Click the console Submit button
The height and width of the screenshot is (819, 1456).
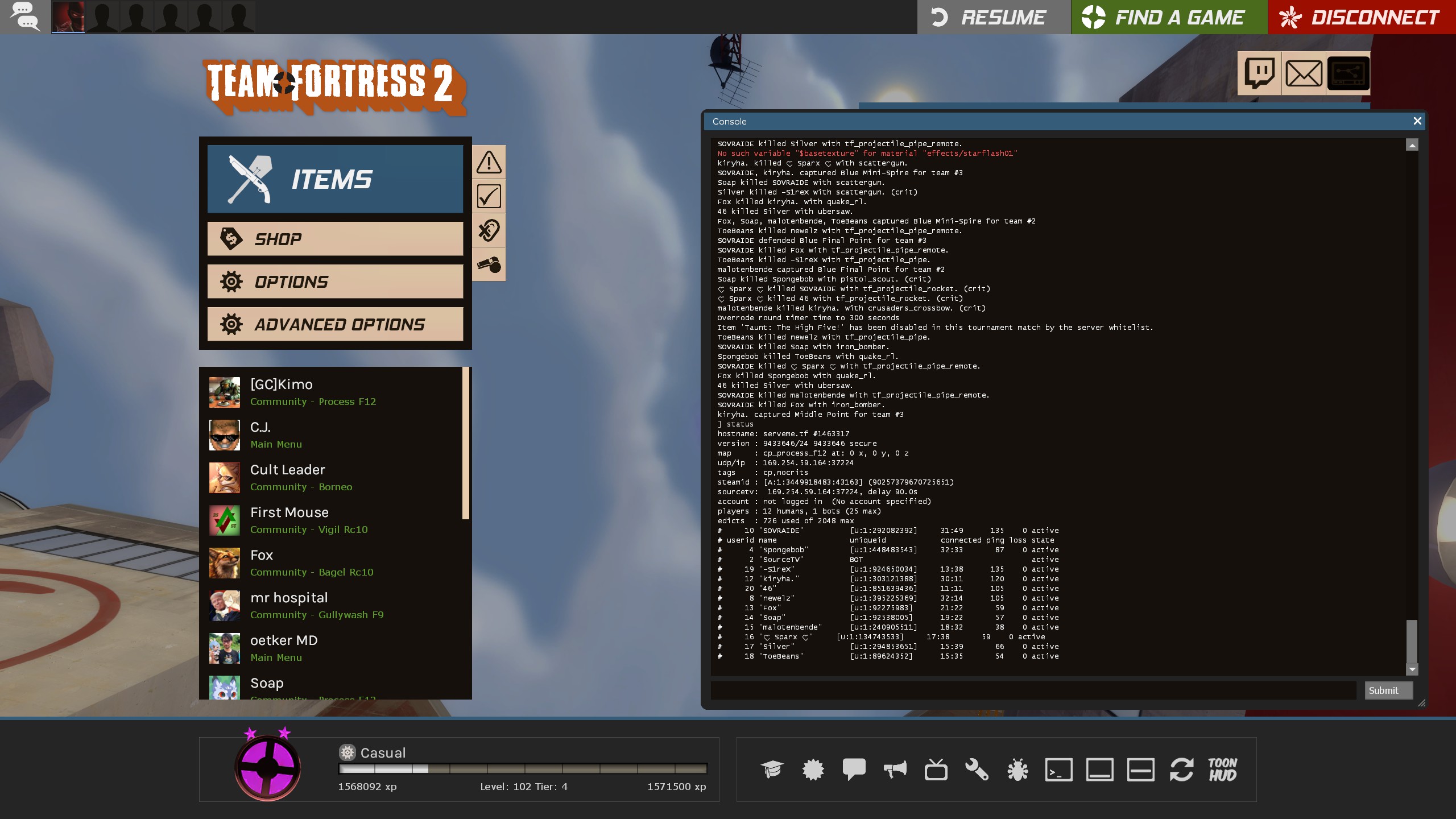point(1388,690)
